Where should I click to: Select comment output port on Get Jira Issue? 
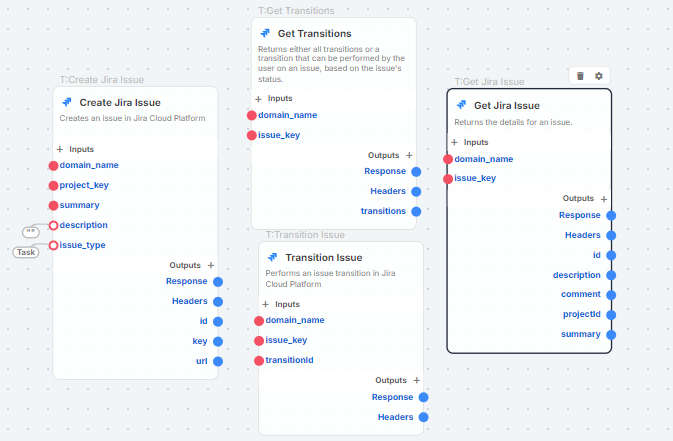pos(611,295)
